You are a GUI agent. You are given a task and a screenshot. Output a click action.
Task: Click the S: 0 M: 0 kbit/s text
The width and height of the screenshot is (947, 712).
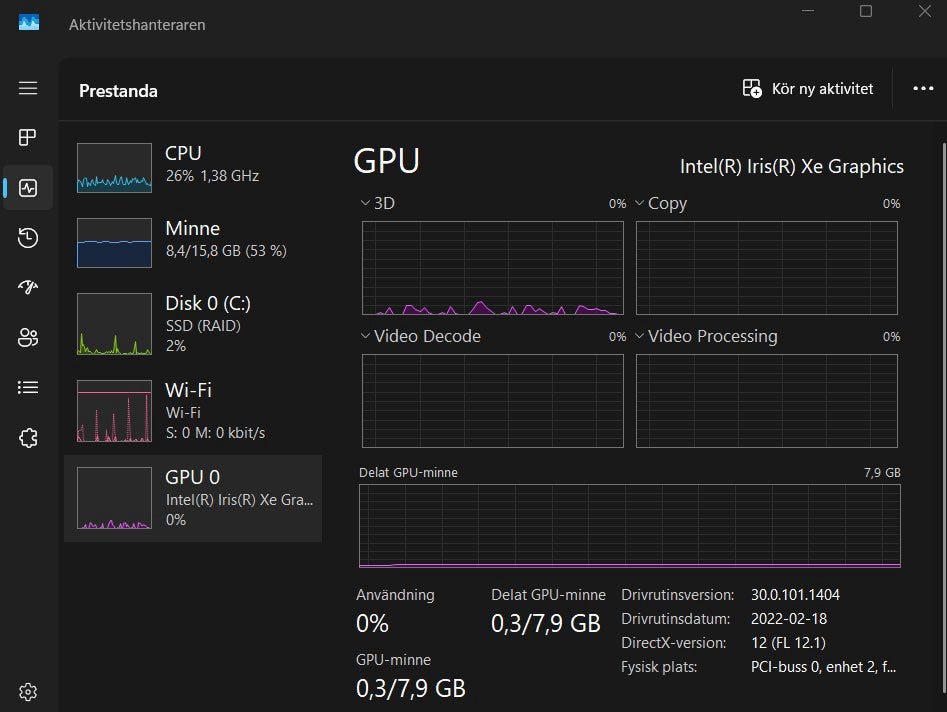point(215,432)
